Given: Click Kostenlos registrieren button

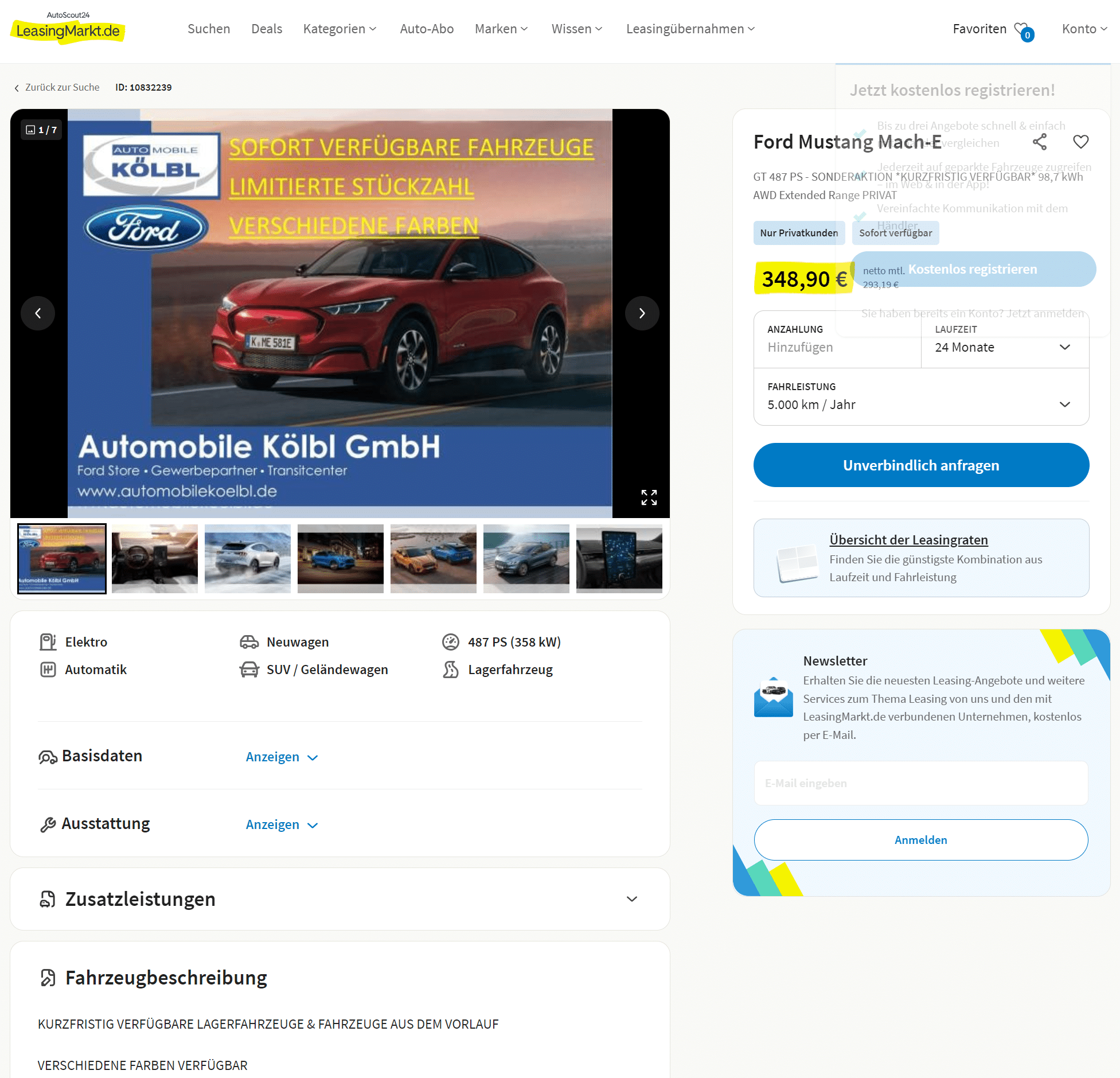Looking at the screenshot, I should click(973, 269).
